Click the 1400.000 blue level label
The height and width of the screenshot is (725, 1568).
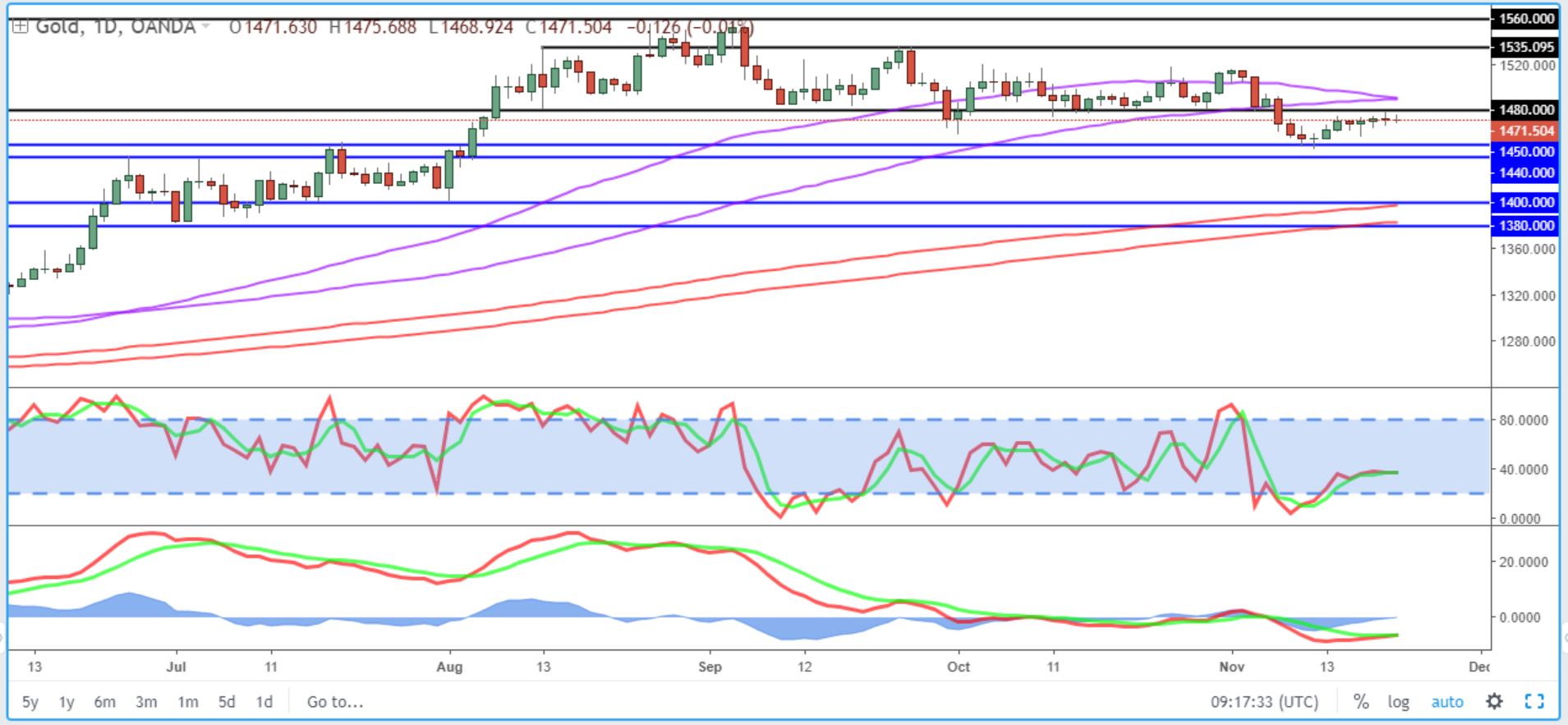[x=1525, y=202]
